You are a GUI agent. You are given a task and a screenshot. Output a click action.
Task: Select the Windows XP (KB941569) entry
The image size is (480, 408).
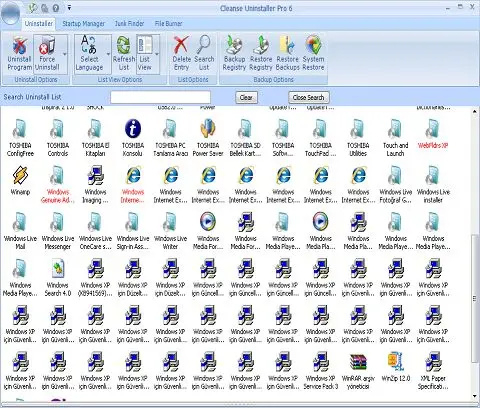[x=95, y=278]
